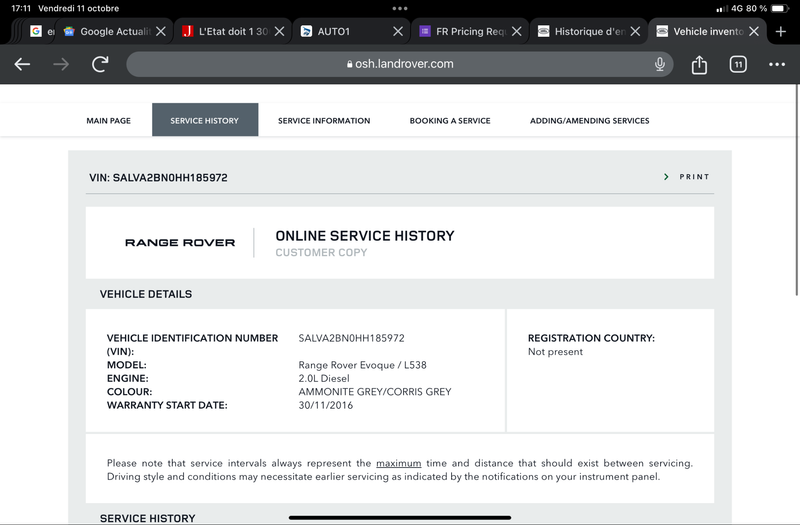Open the browser three-dot menu
This screenshot has height=525, width=800.
tap(777, 64)
